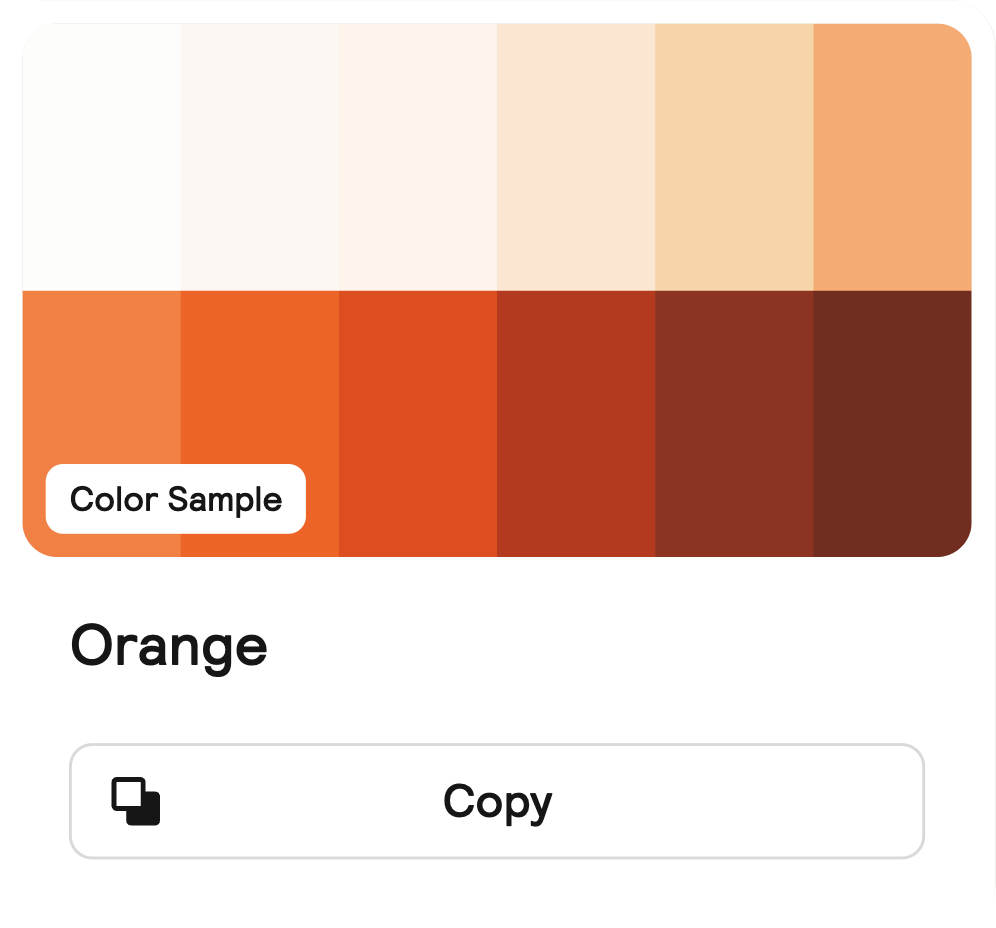Select the light apricot orange swatch
Viewport: 996px width, 928px height.
892,157
